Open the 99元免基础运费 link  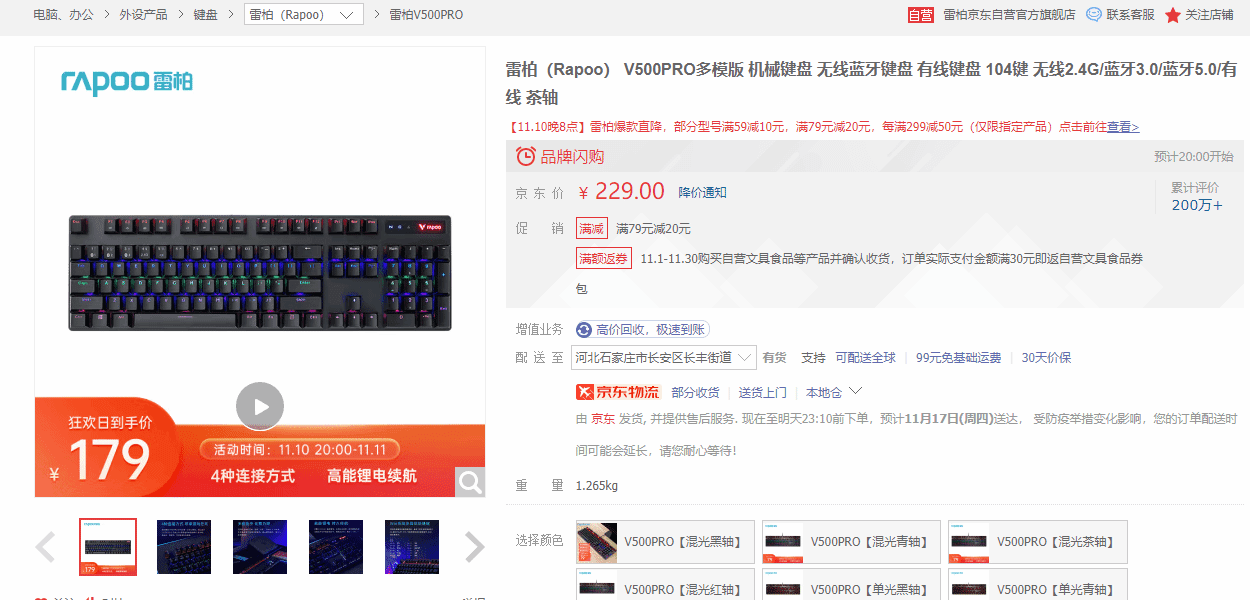point(958,358)
